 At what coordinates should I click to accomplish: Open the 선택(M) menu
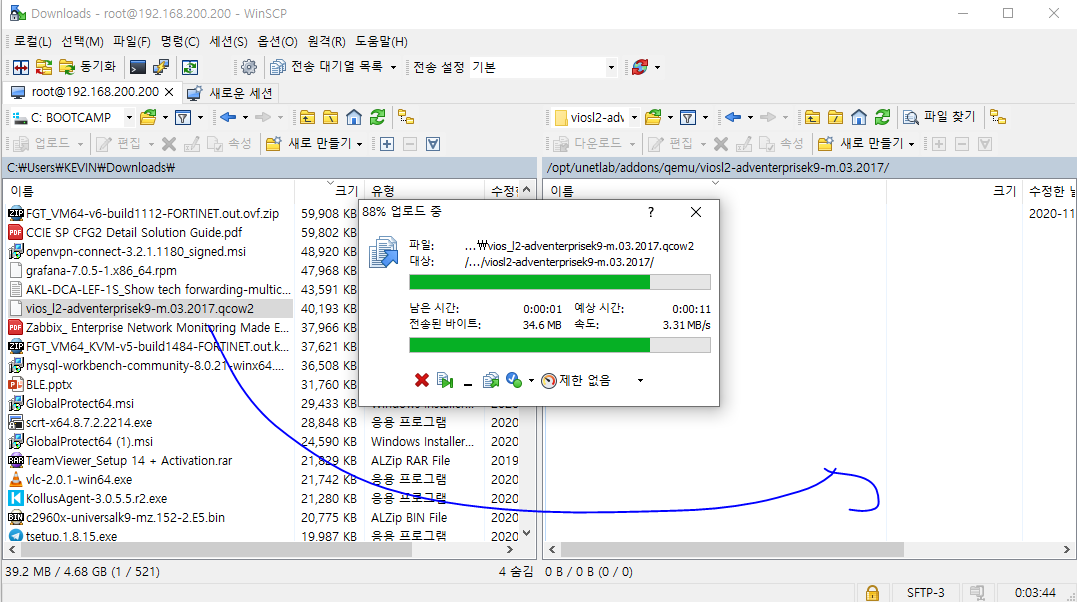(x=82, y=41)
